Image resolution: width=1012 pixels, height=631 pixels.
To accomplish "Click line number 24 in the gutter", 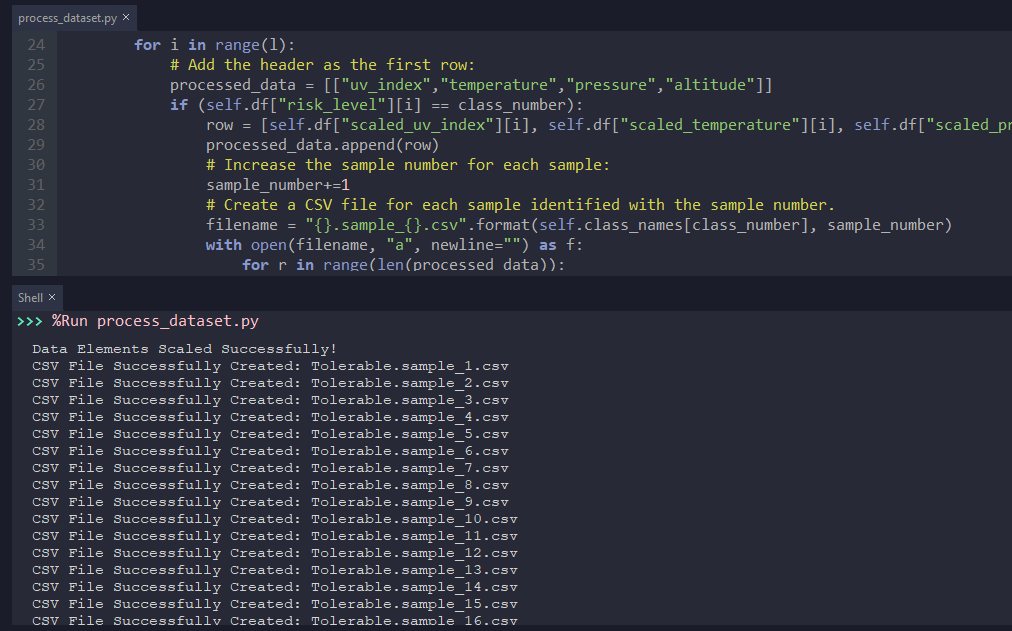I will coord(36,44).
